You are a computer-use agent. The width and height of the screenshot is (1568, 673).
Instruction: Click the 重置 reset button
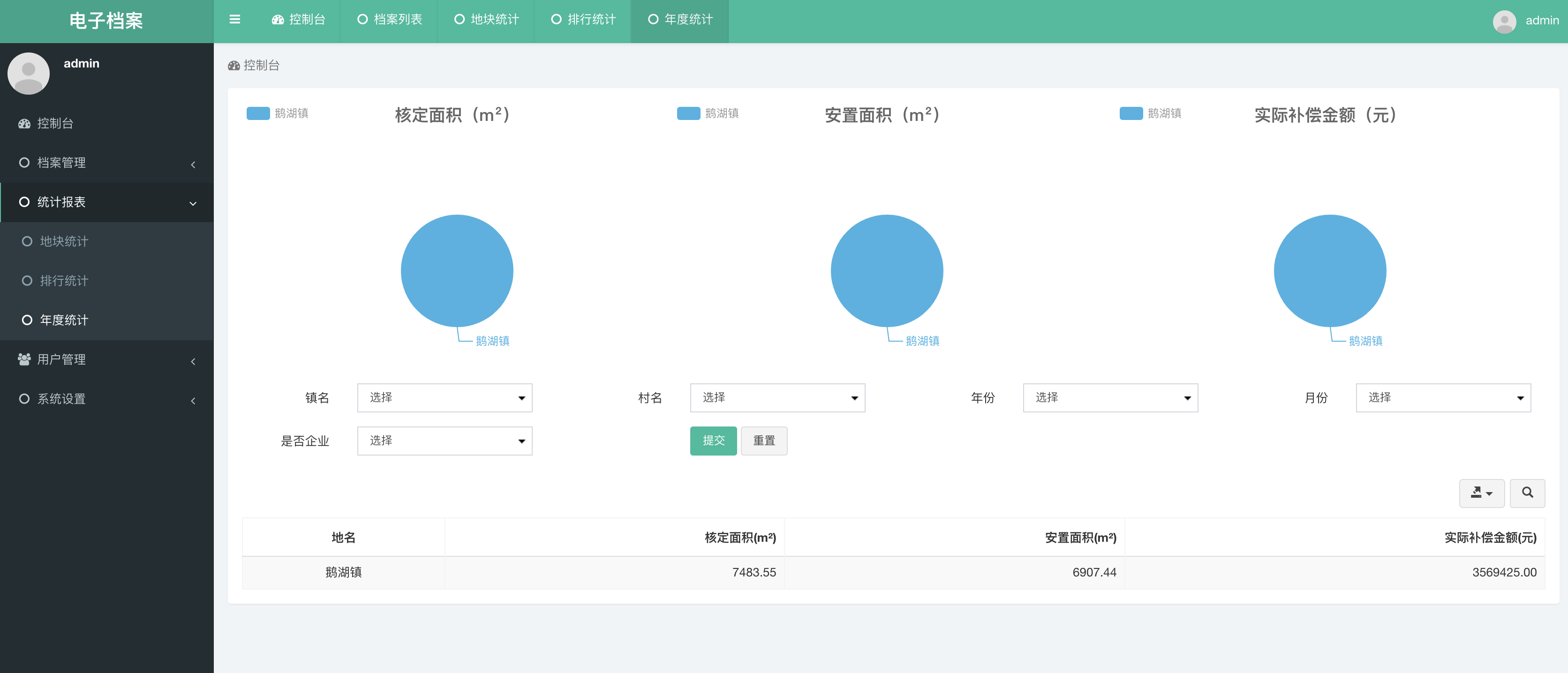[x=764, y=441]
